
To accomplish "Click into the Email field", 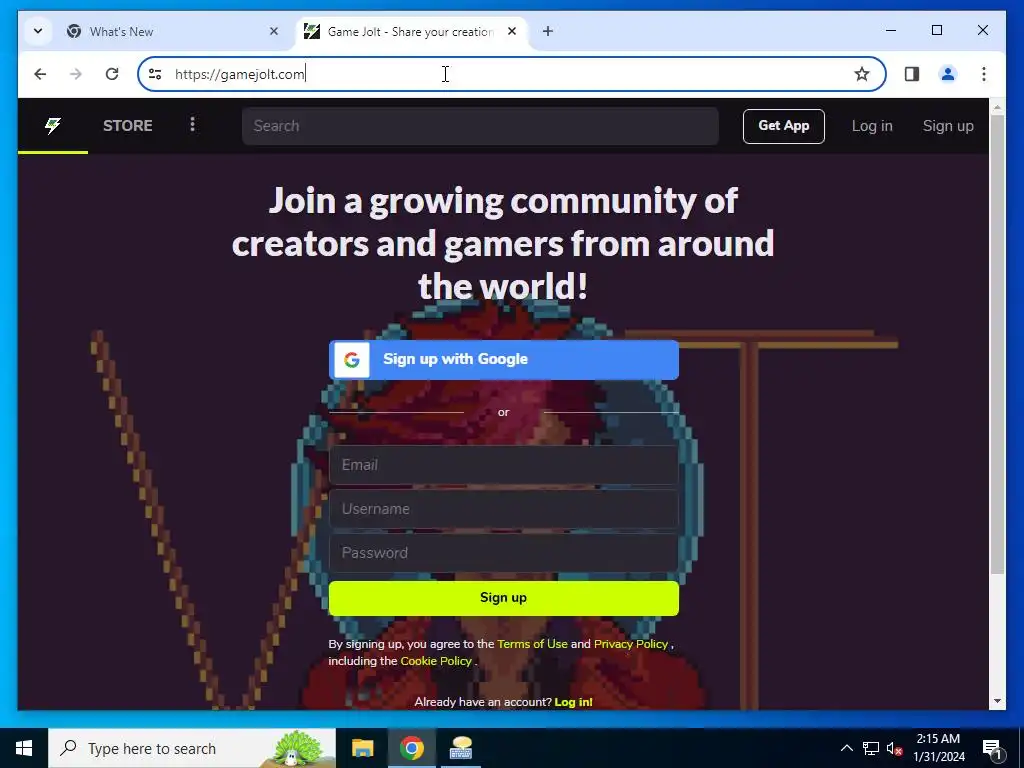I will [x=504, y=465].
